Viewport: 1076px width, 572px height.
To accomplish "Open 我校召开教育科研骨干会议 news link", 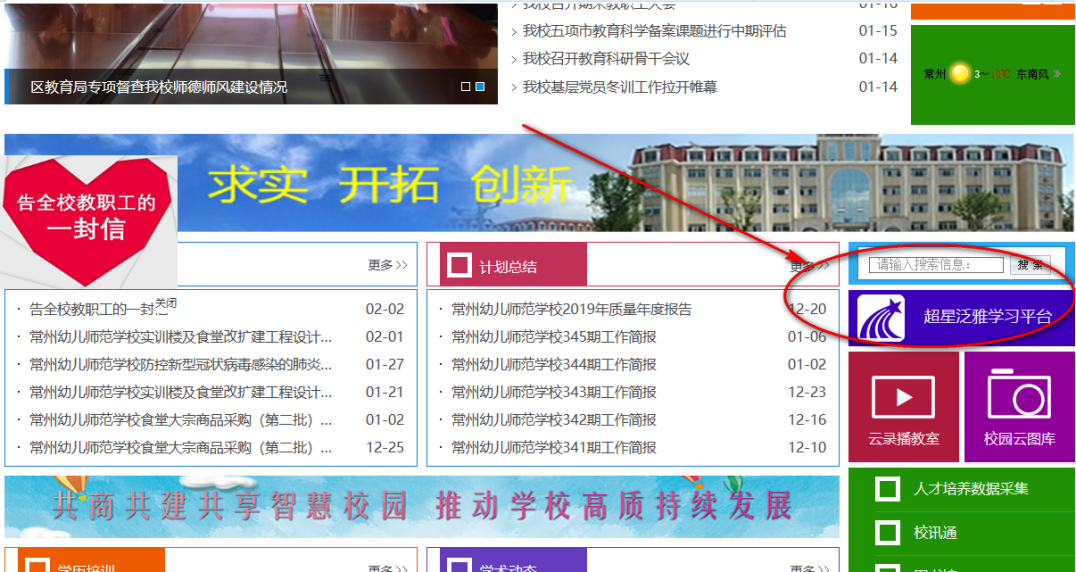I will coord(606,59).
